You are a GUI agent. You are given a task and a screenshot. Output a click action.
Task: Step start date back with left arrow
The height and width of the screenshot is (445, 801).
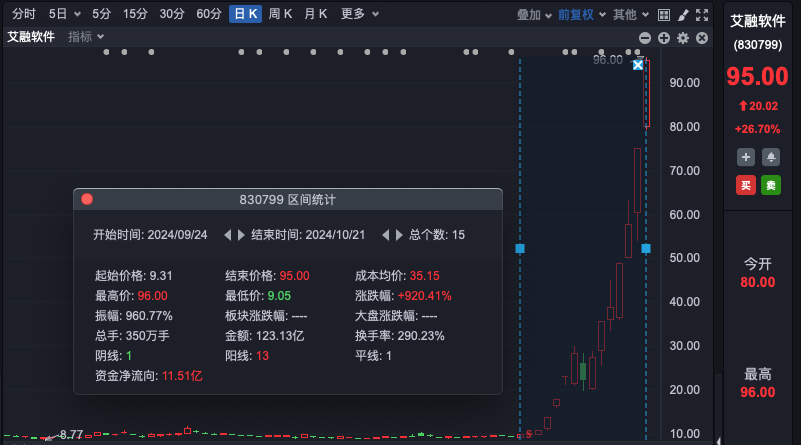227,235
